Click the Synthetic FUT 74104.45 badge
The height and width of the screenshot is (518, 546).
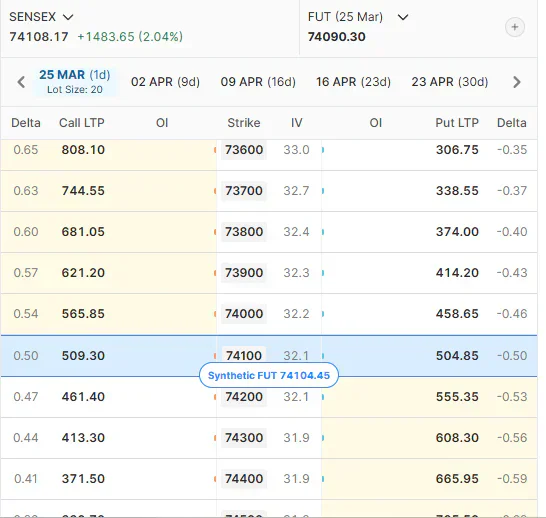tap(269, 375)
